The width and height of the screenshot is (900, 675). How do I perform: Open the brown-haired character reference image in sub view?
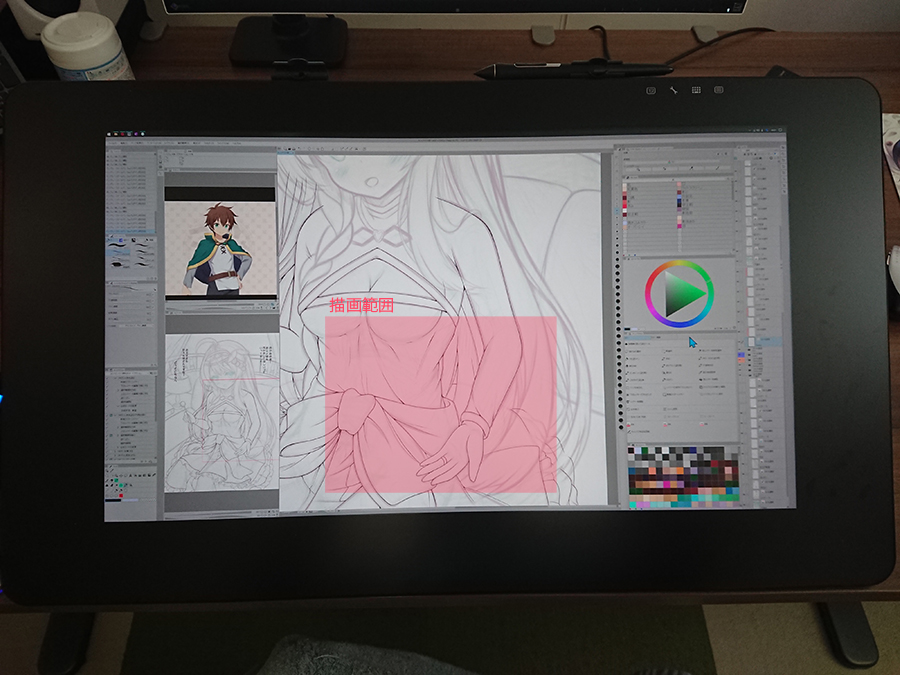(x=220, y=249)
